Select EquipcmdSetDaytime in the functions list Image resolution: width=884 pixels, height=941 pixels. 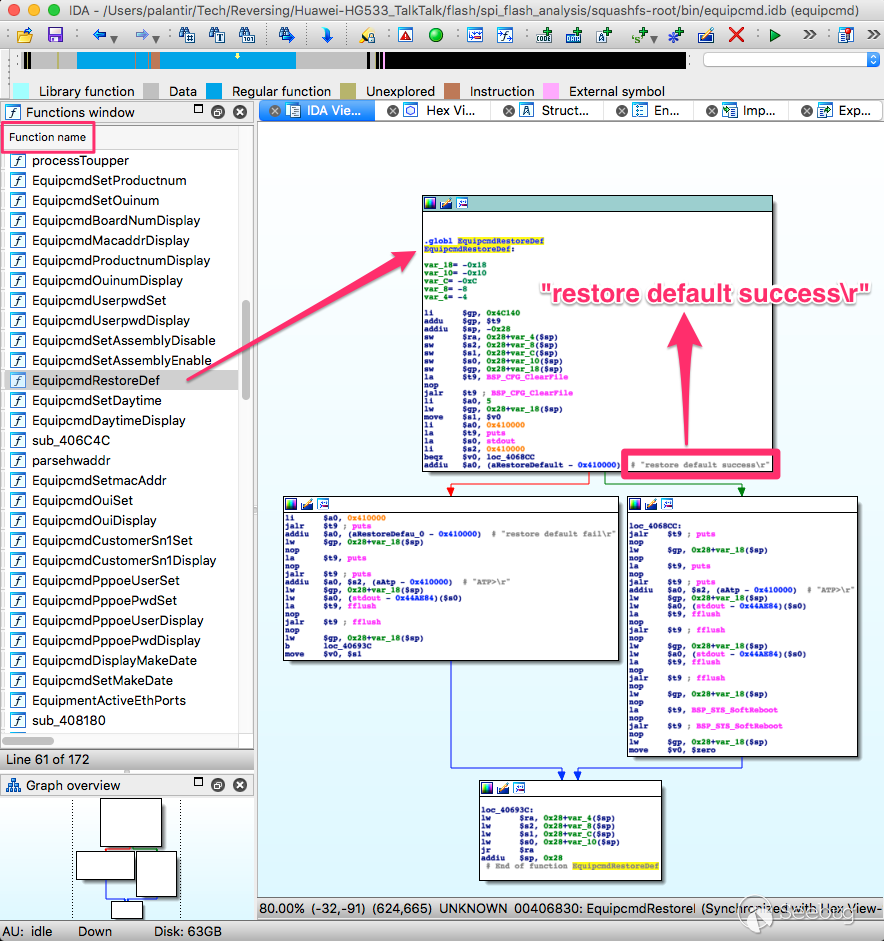pos(96,400)
